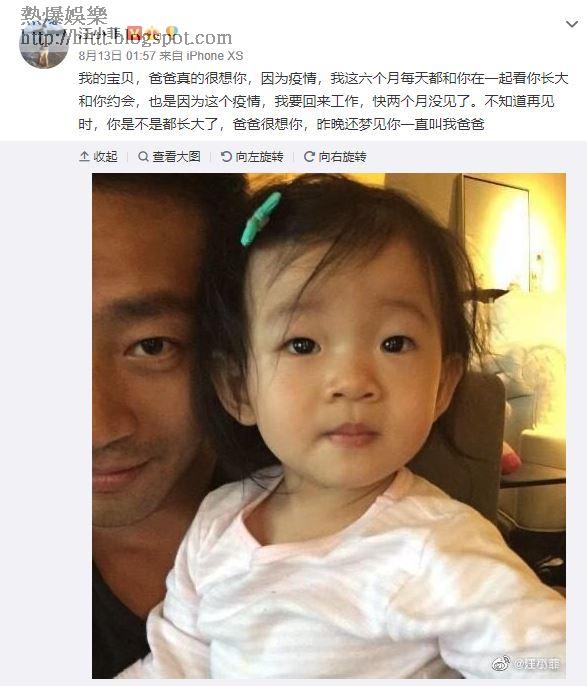Click the colorful balloon badge after username

[x=172, y=32]
